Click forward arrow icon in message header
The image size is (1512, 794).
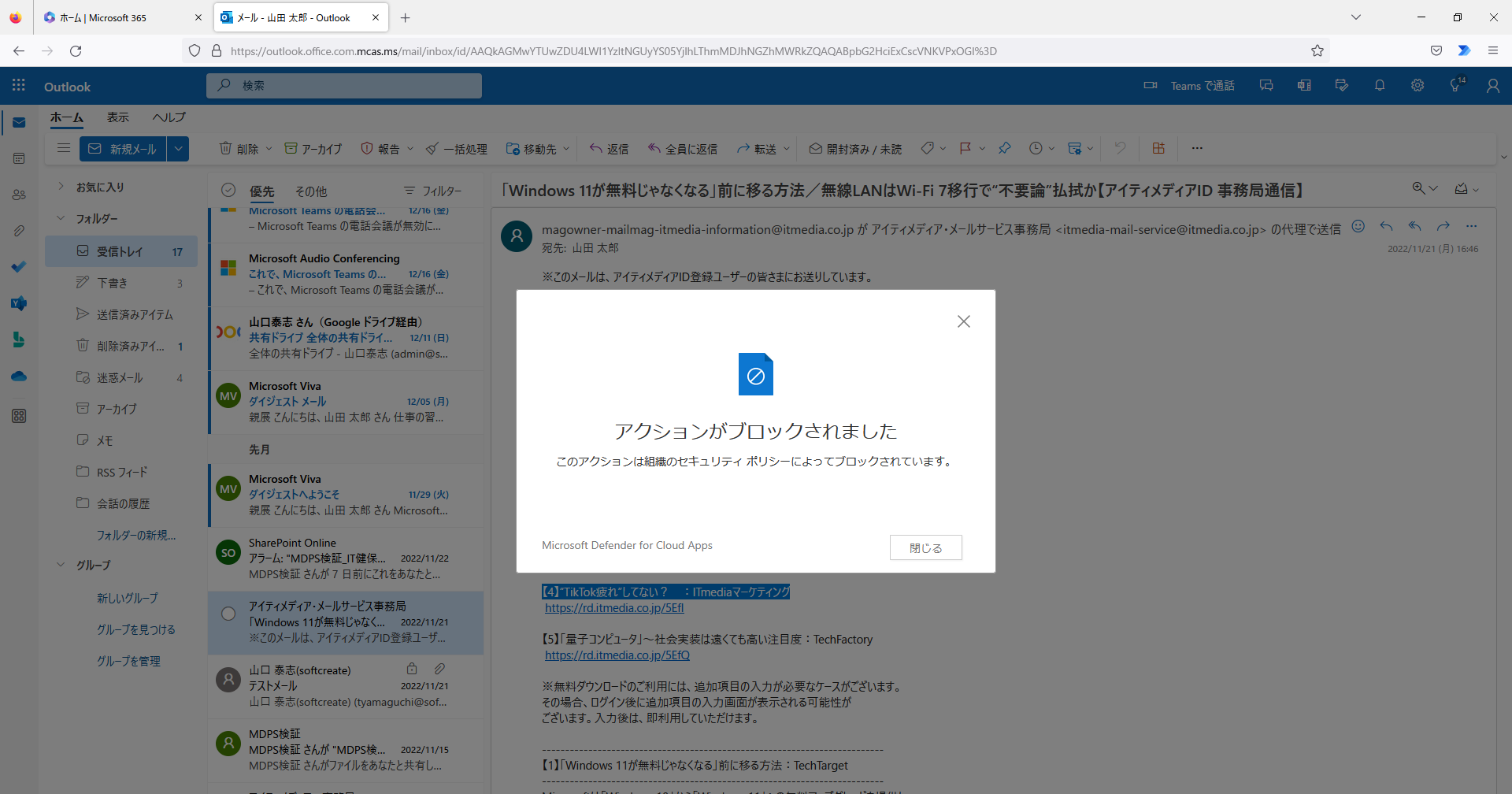tap(1443, 227)
